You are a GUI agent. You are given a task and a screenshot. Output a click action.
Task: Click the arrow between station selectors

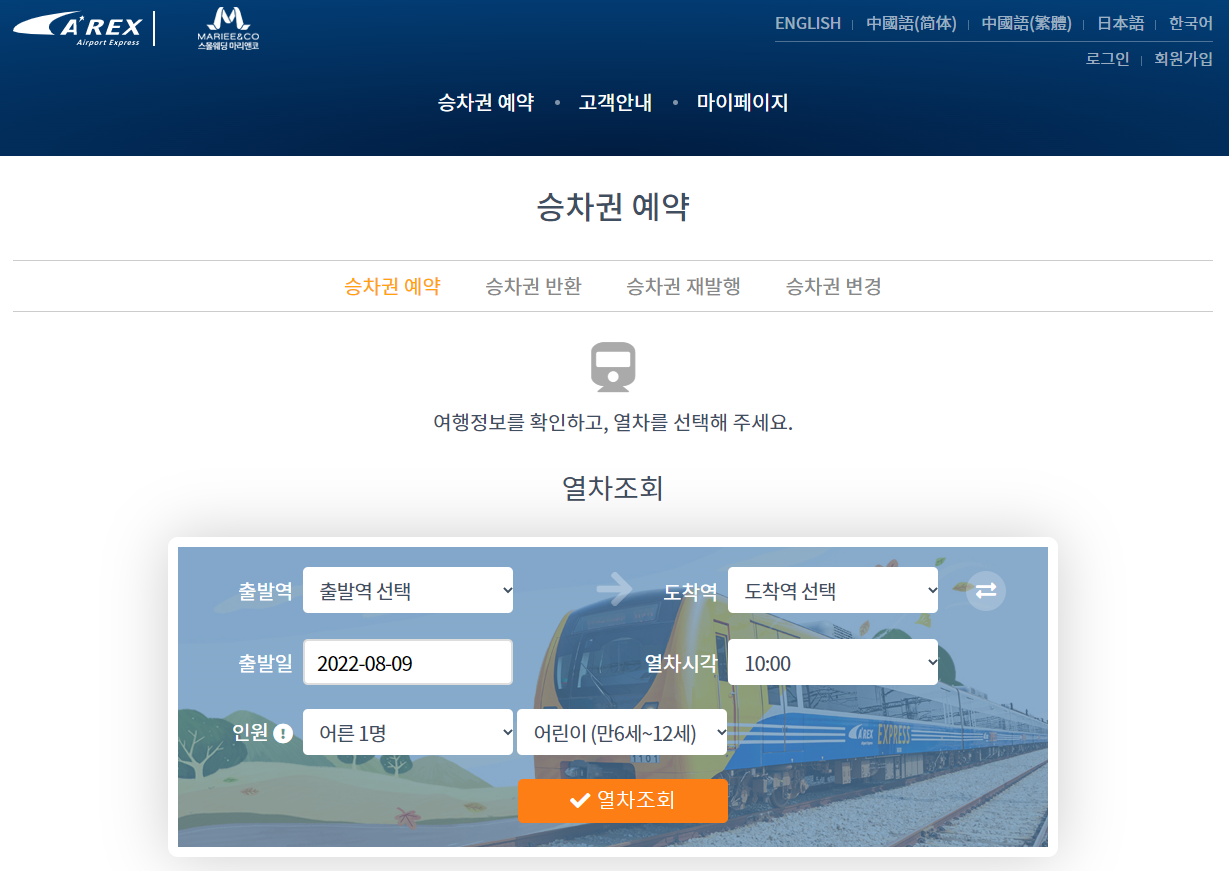point(614,589)
